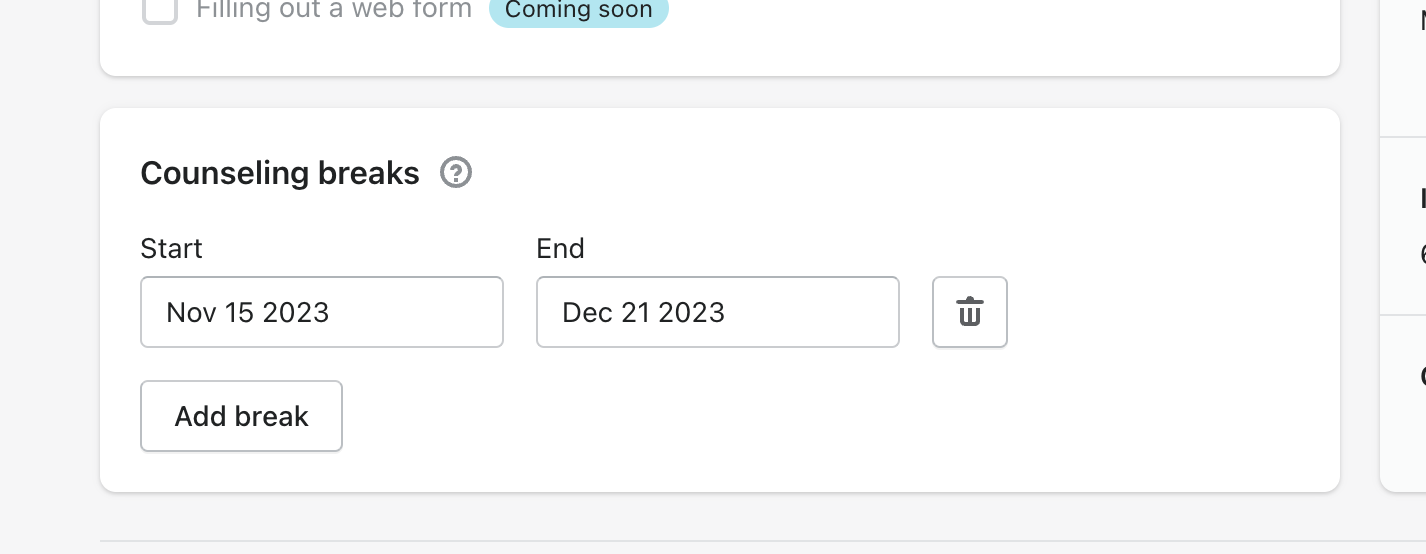Open Counseling breaks help tooltip

tap(456, 173)
